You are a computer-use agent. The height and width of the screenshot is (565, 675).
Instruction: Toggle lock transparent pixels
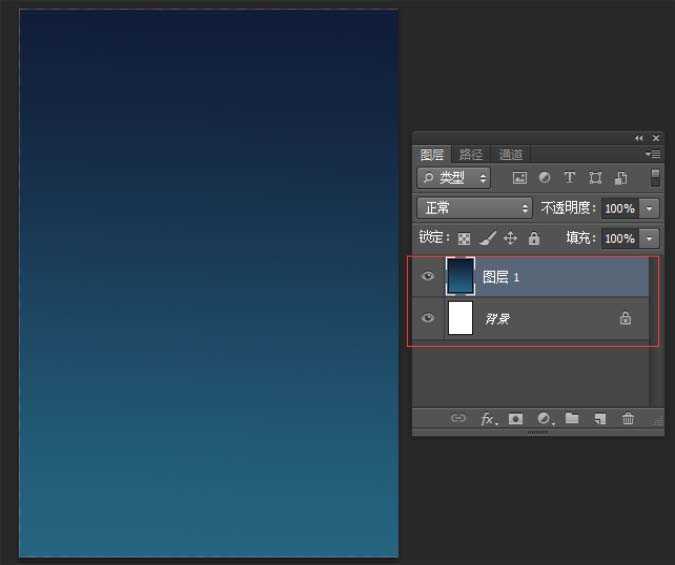click(x=464, y=239)
